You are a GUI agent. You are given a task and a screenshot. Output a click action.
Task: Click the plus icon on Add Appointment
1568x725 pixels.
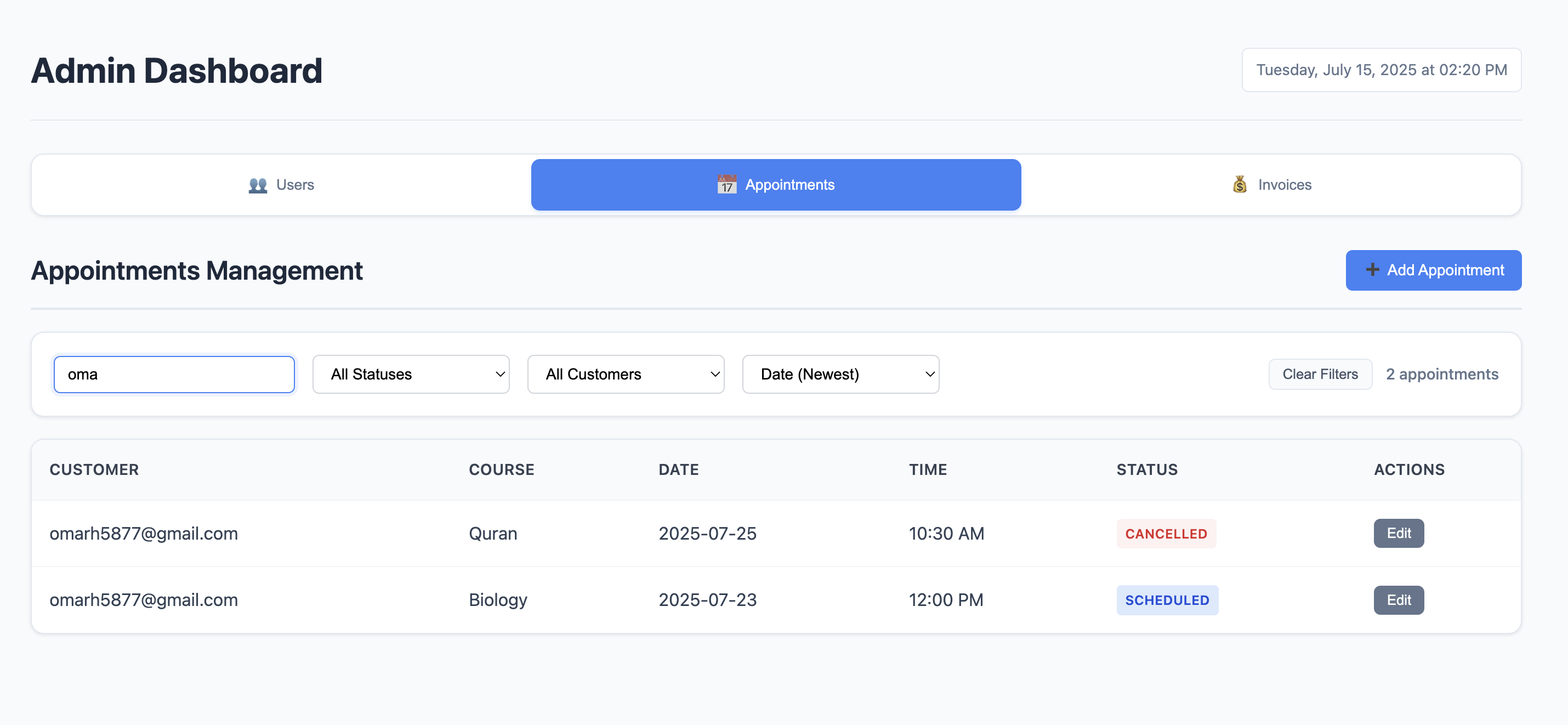(1372, 270)
